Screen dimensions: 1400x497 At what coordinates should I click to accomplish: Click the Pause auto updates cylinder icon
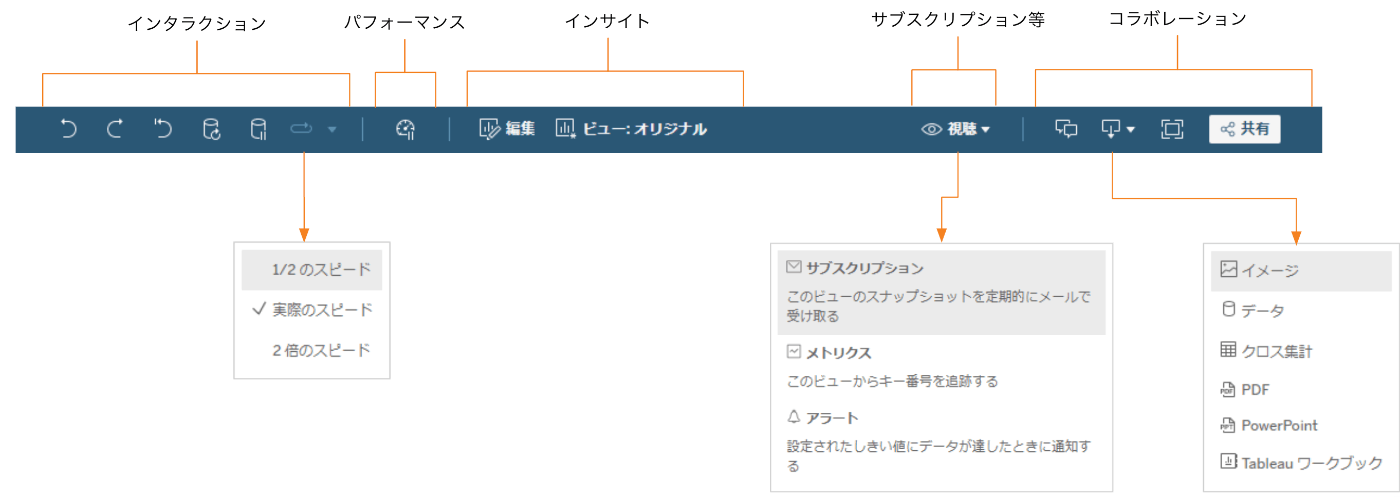click(258, 128)
